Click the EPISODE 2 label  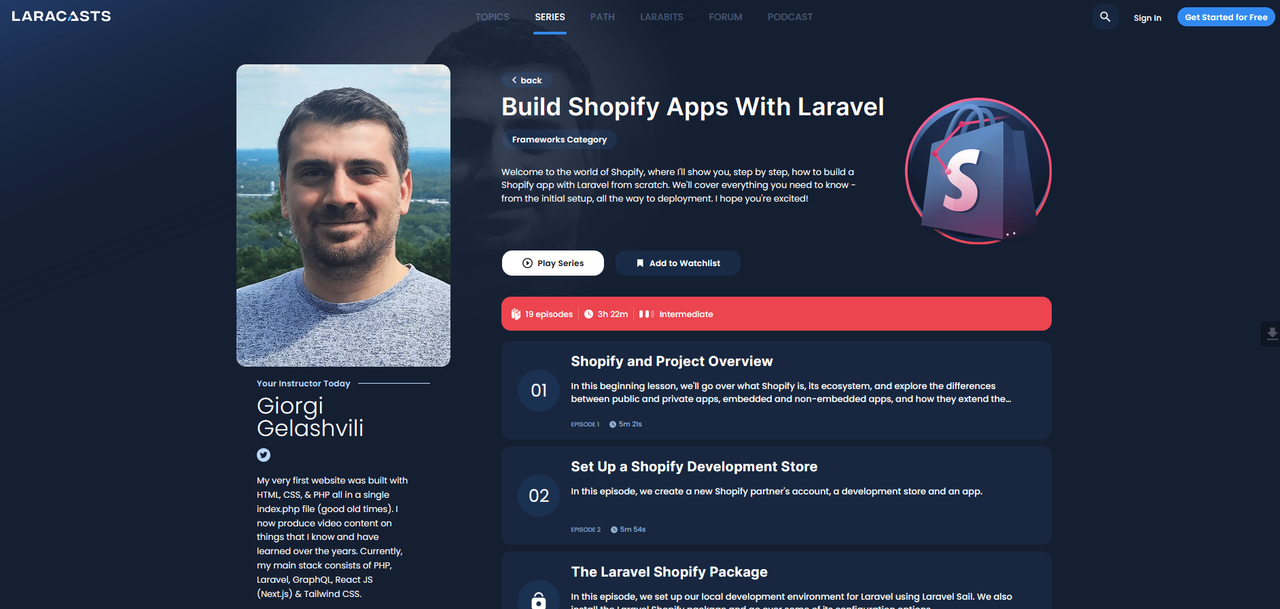click(x=586, y=529)
